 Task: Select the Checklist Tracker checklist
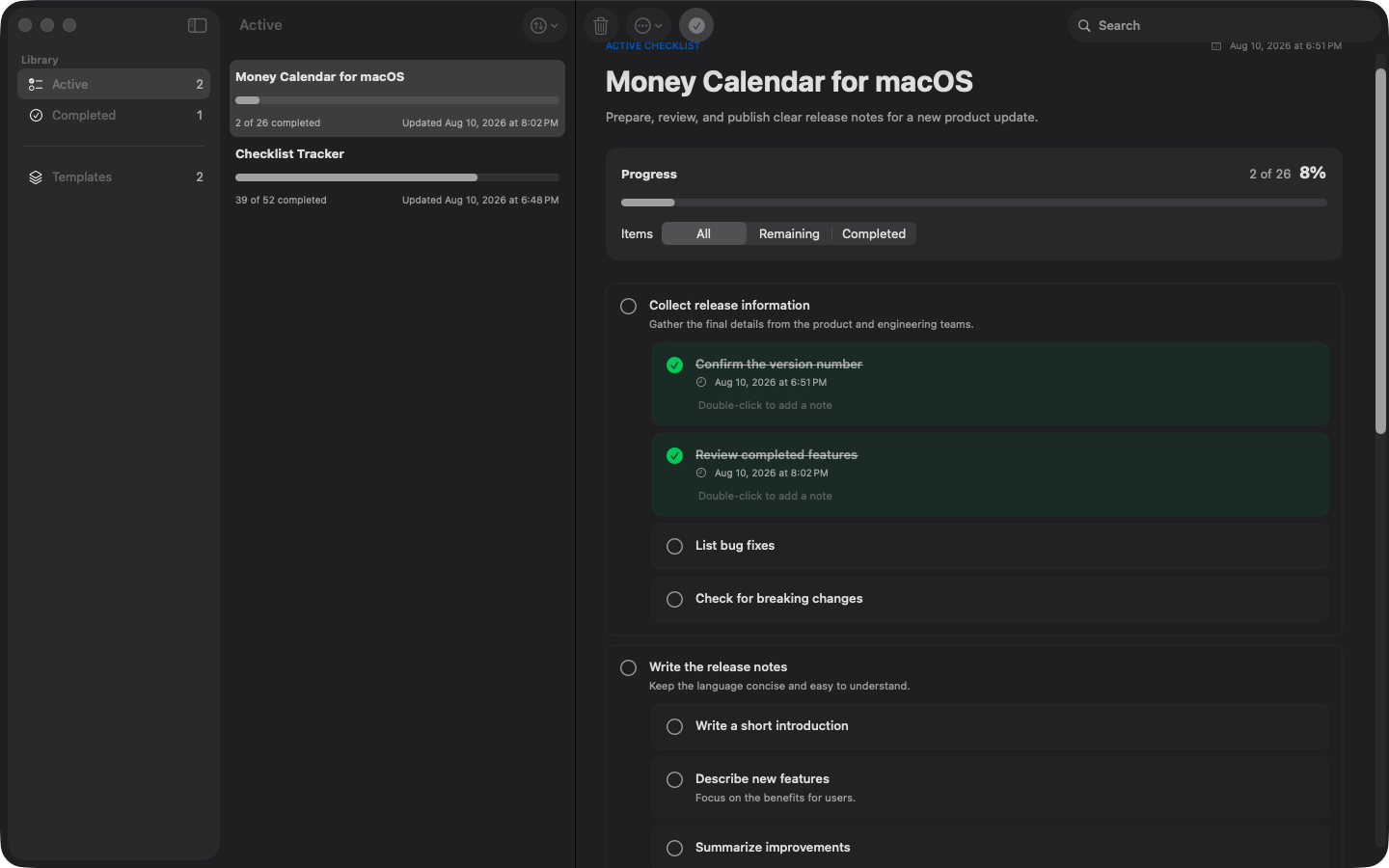[397, 176]
